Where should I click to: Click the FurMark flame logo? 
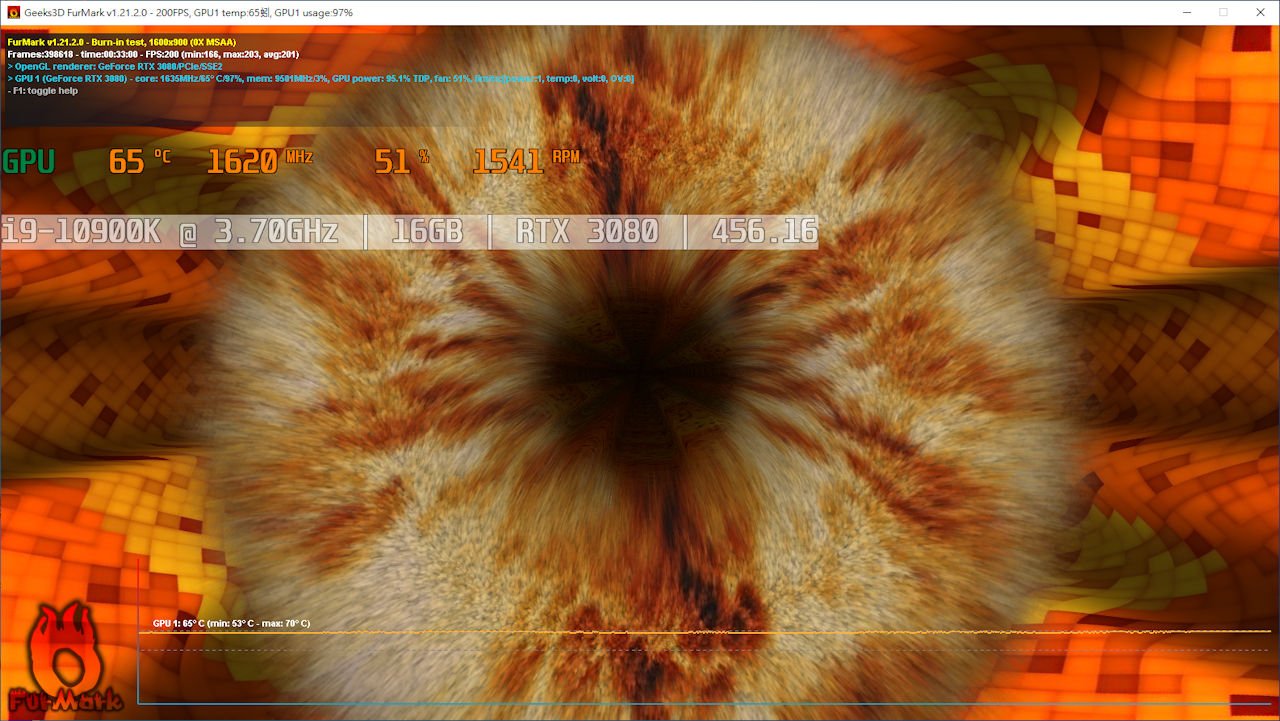click(x=64, y=656)
